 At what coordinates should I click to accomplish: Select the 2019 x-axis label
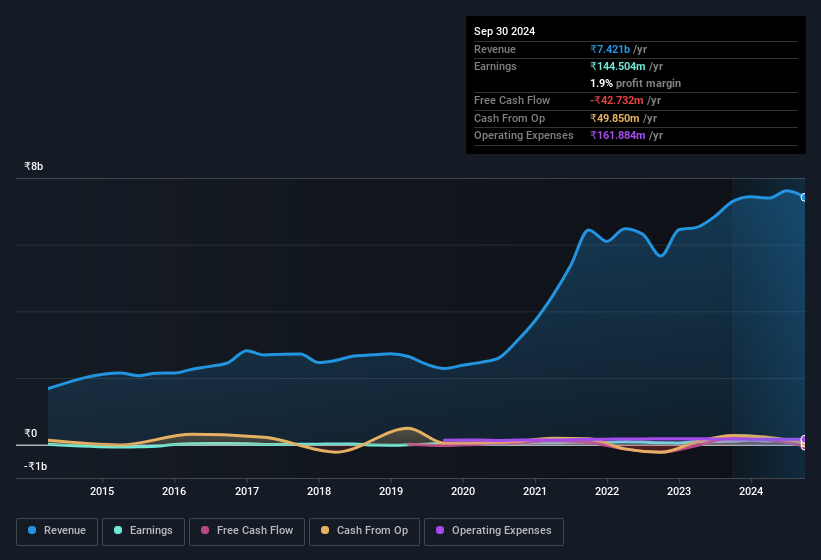point(391,491)
